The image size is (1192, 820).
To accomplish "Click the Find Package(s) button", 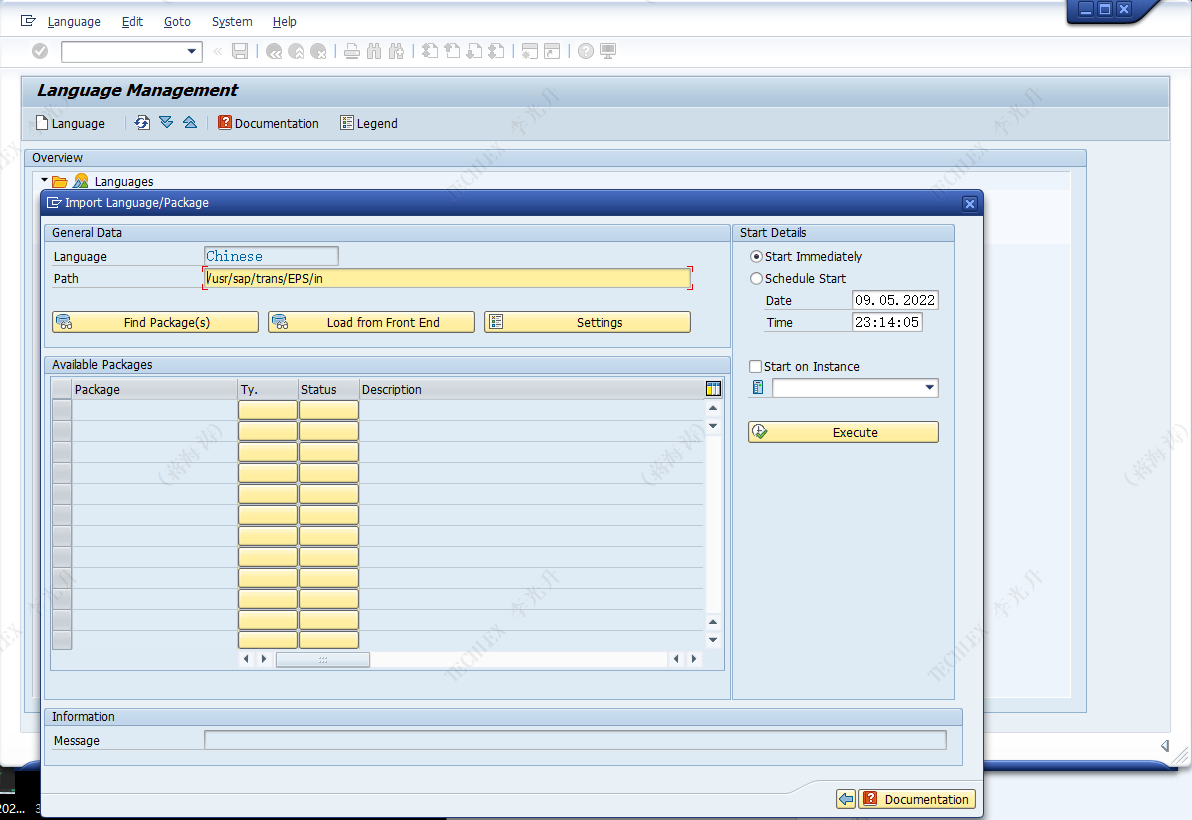I will [x=155, y=322].
